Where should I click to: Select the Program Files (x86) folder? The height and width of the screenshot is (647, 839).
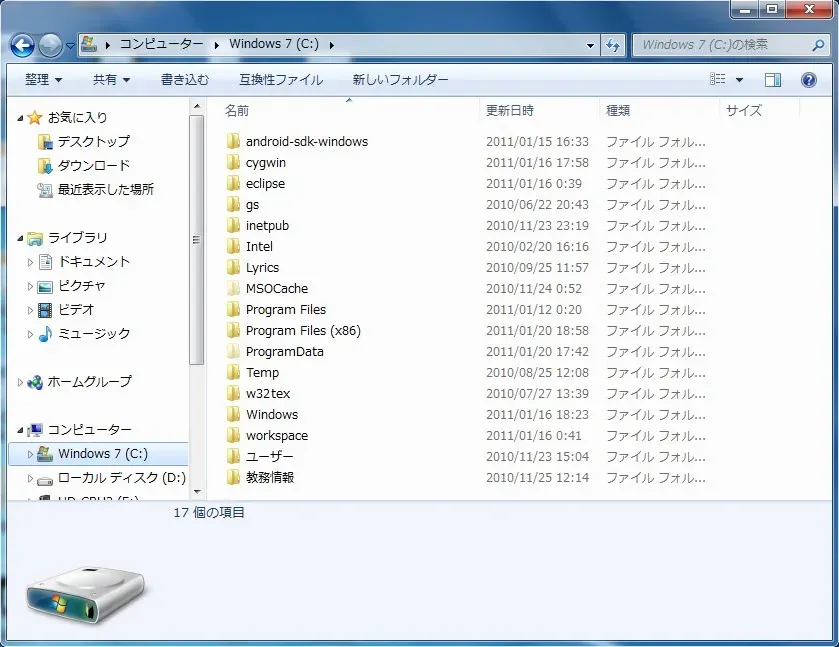coord(303,331)
